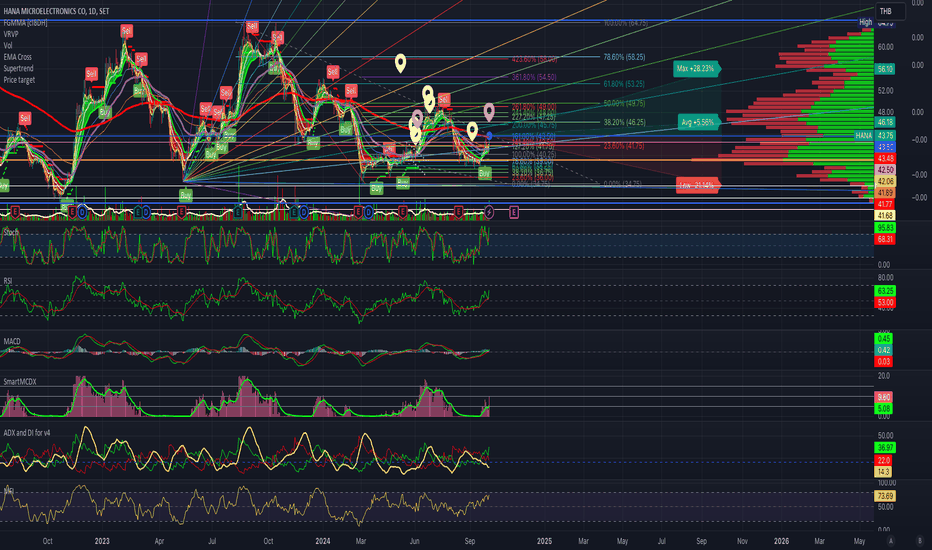Click the green 63.25 RSI value tag

pos(885,291)
